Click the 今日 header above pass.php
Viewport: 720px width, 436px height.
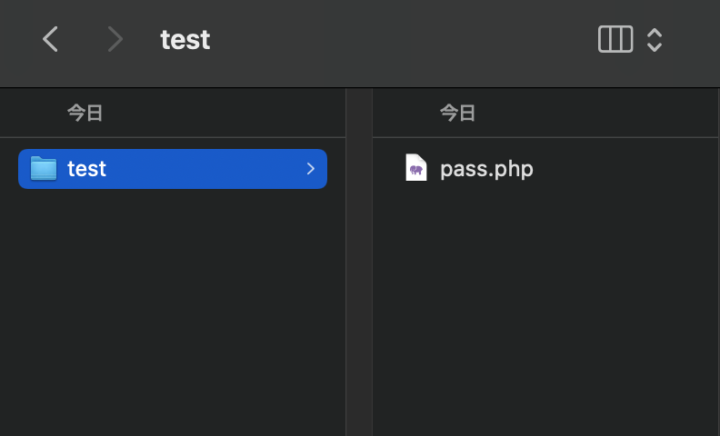click(457, 113)
